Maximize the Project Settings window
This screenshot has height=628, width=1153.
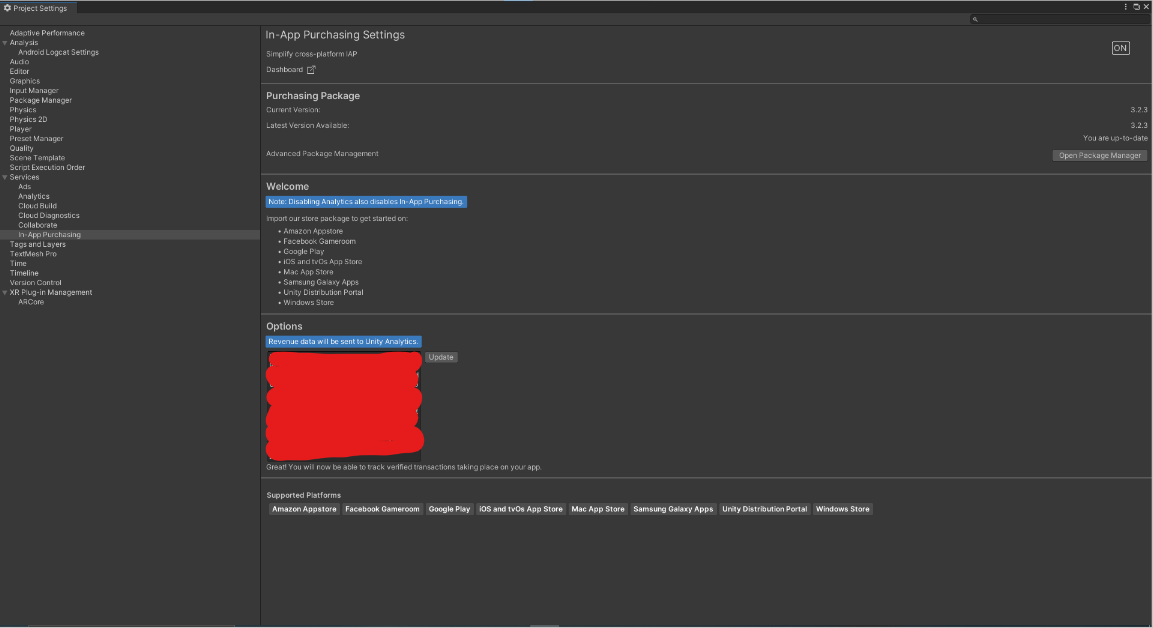pos(1136,7)
